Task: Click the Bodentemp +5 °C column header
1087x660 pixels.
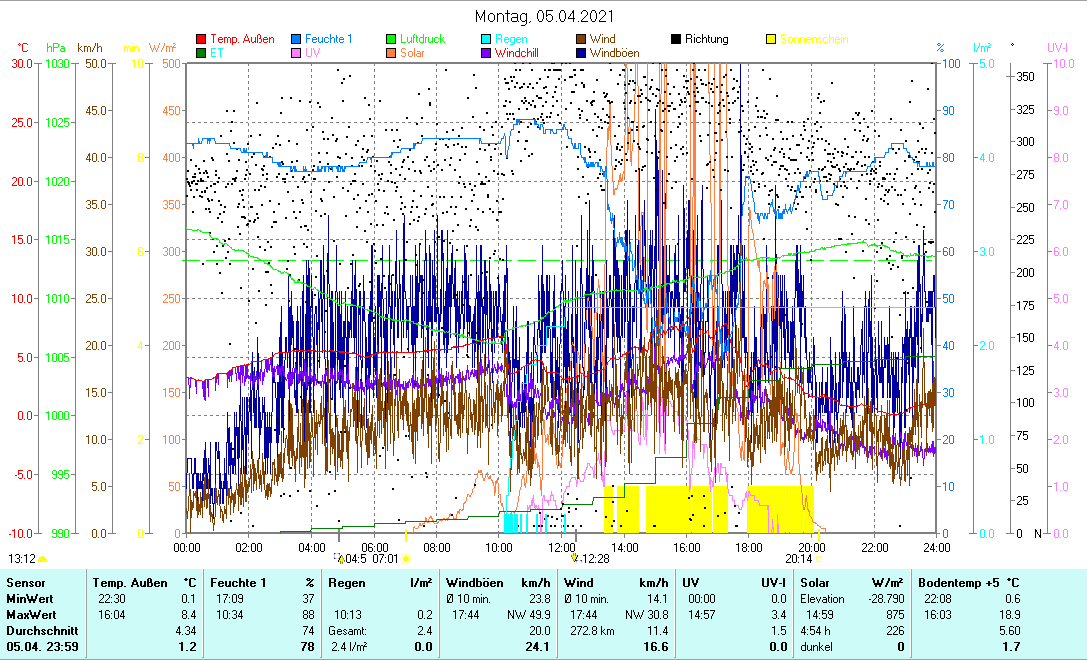Action: [957, 582]
